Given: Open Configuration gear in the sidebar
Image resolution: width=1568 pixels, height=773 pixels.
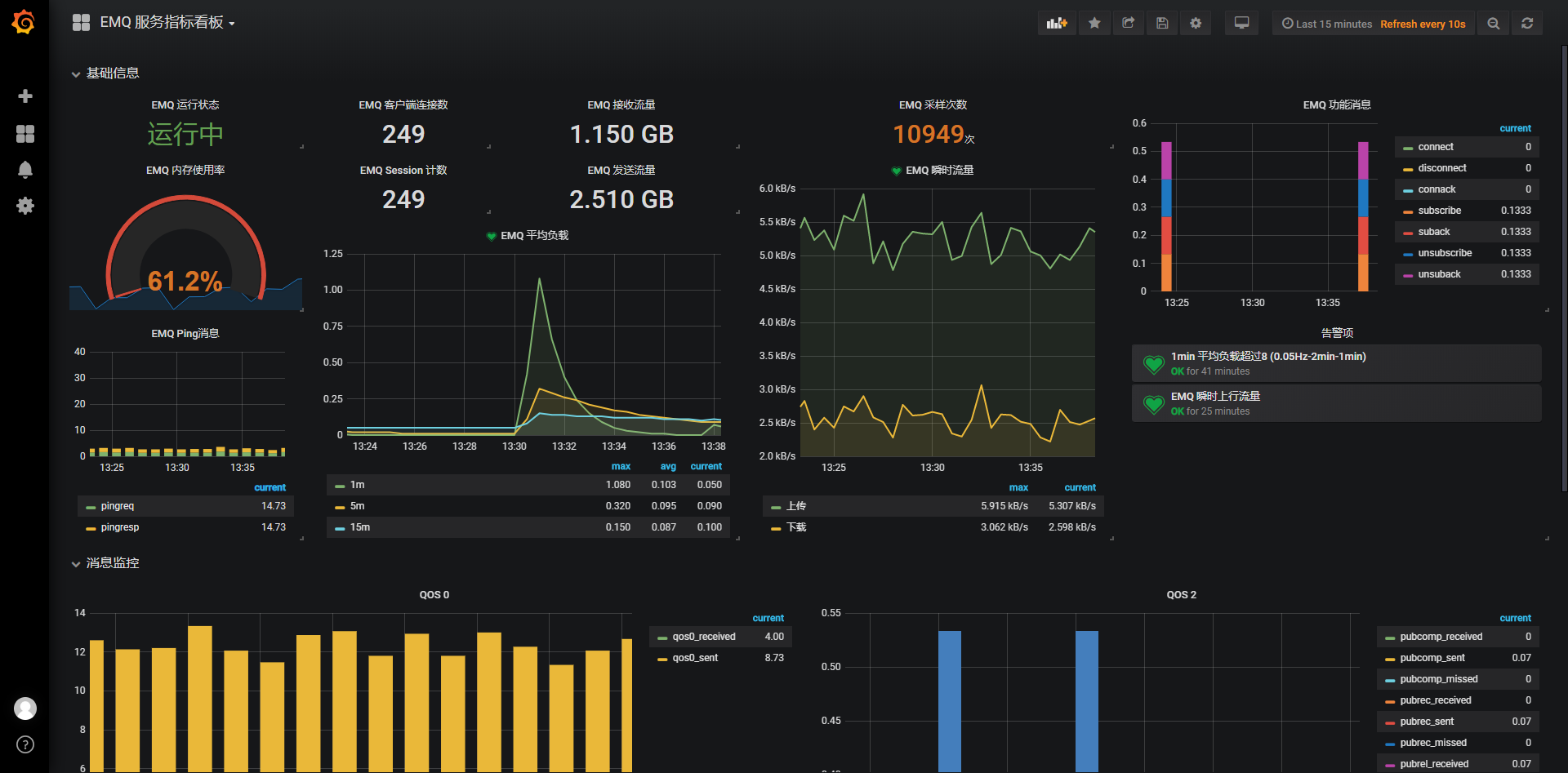Looking at the screenshot, I should point(25,206).
